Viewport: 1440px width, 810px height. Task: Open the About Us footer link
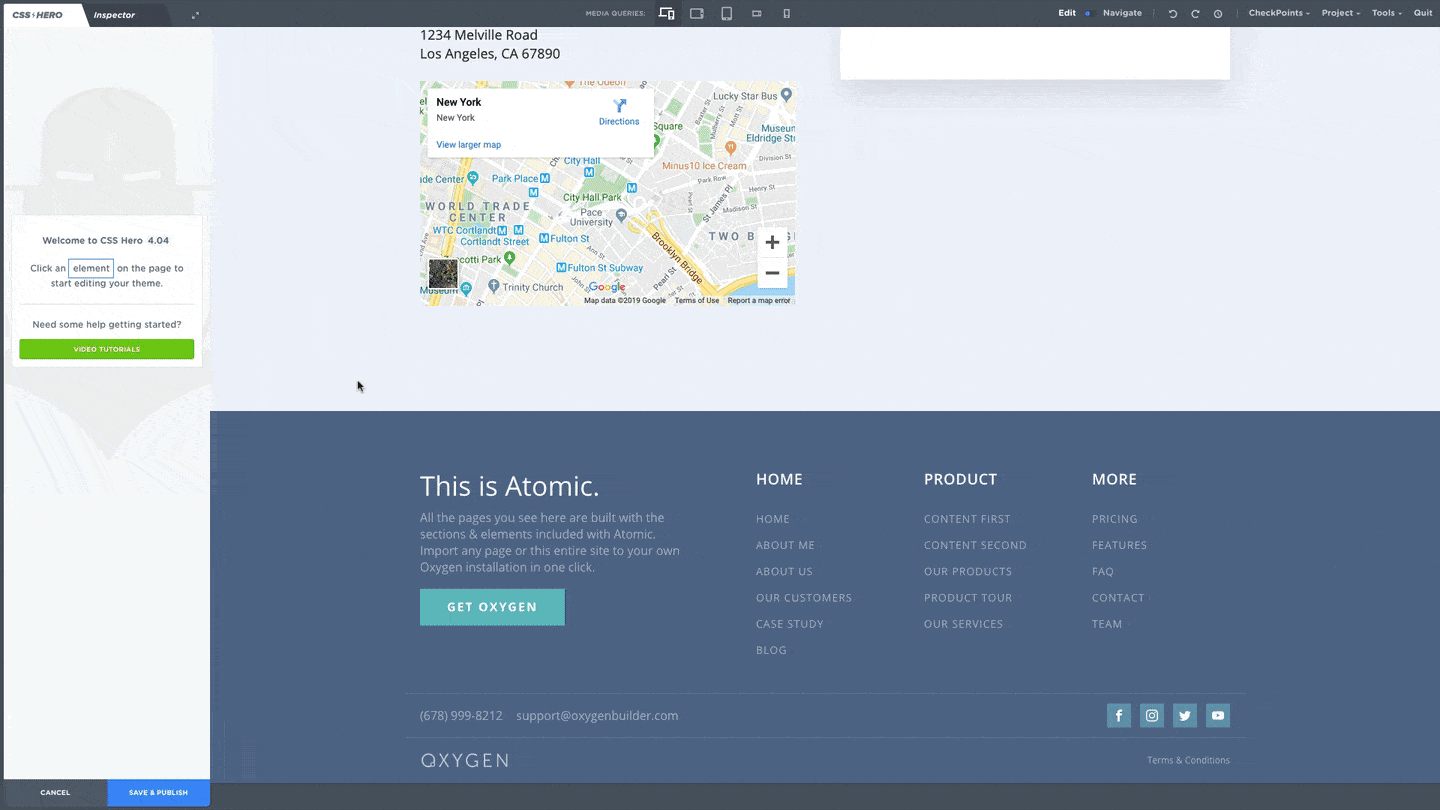(784, 571)
